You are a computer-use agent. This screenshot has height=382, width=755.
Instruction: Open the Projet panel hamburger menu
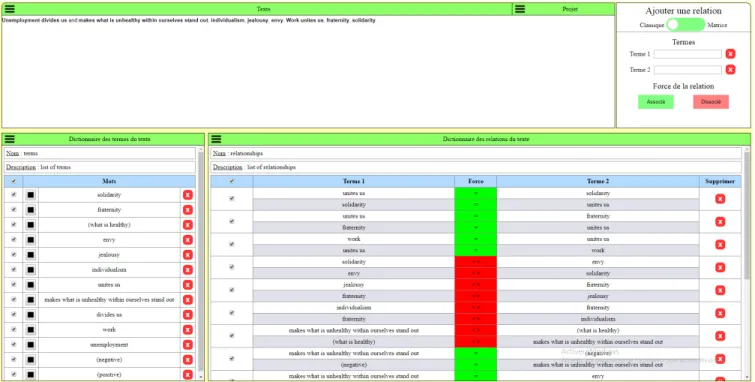(520, 9)
